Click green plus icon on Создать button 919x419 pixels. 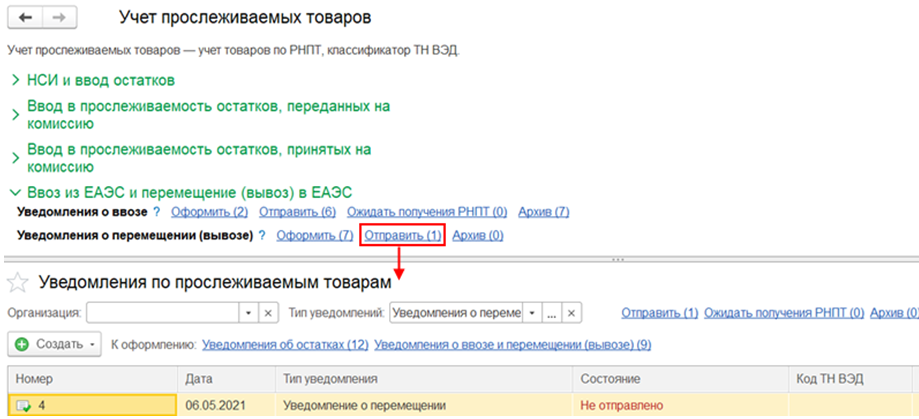tap(22, 345)
